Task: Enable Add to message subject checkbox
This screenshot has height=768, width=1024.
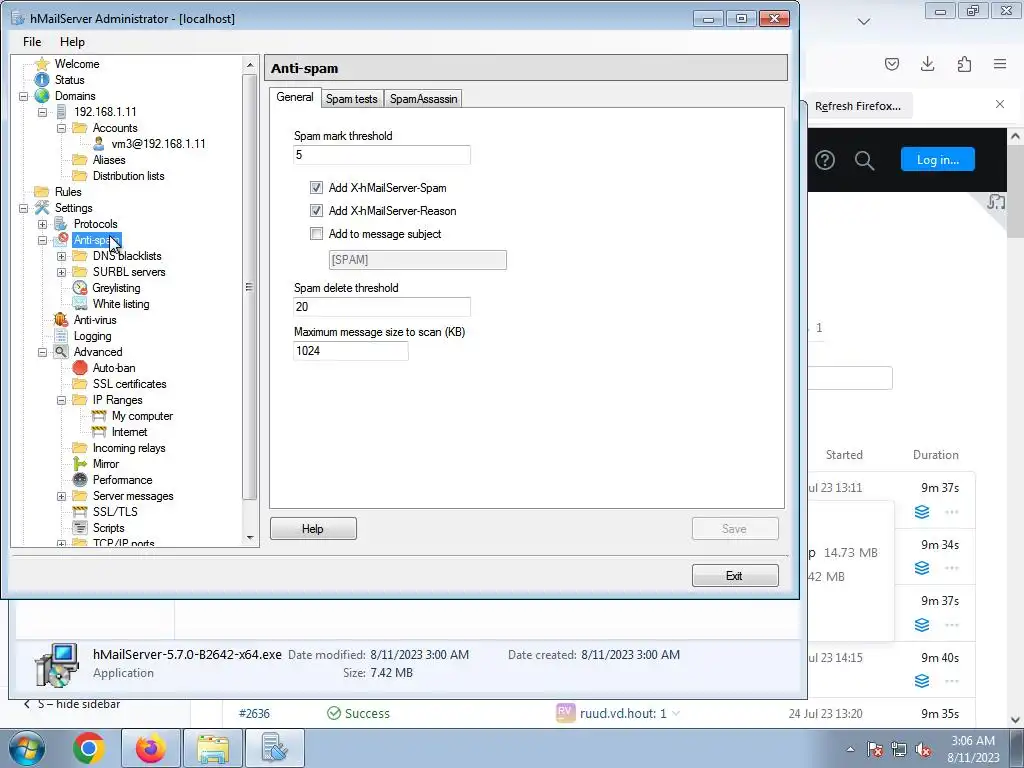Action: (x=317, y=234)
